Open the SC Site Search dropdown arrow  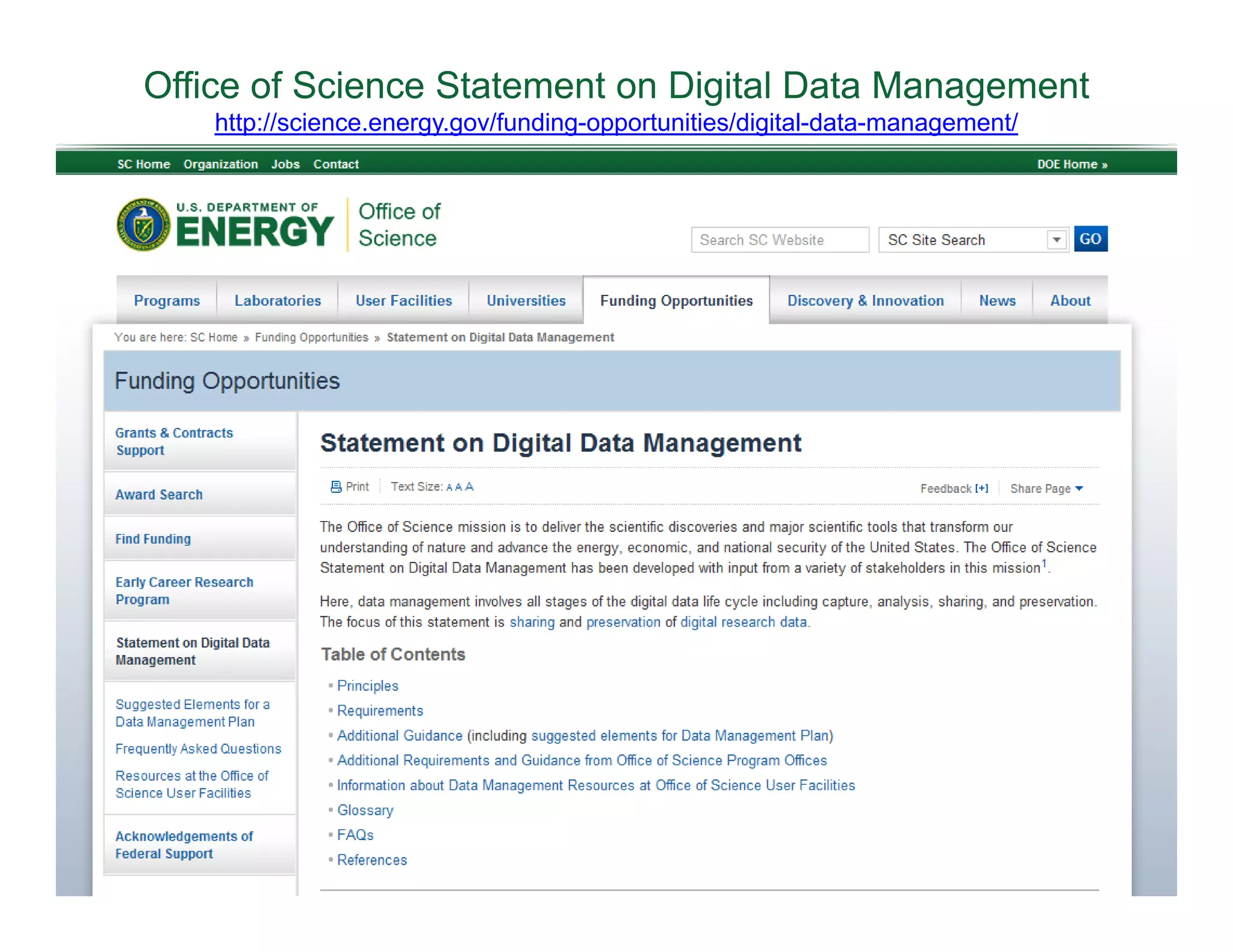point(1057,240)
